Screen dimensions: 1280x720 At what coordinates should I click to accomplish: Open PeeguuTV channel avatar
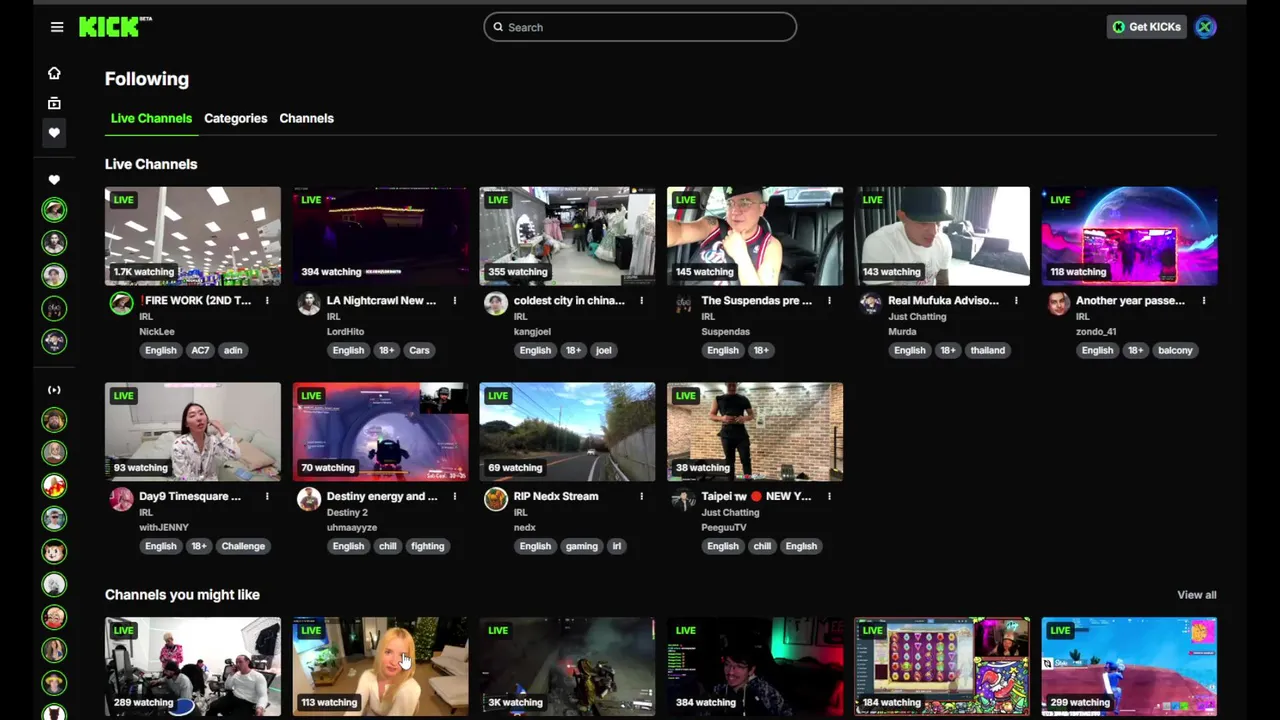(x=684, y=500)
